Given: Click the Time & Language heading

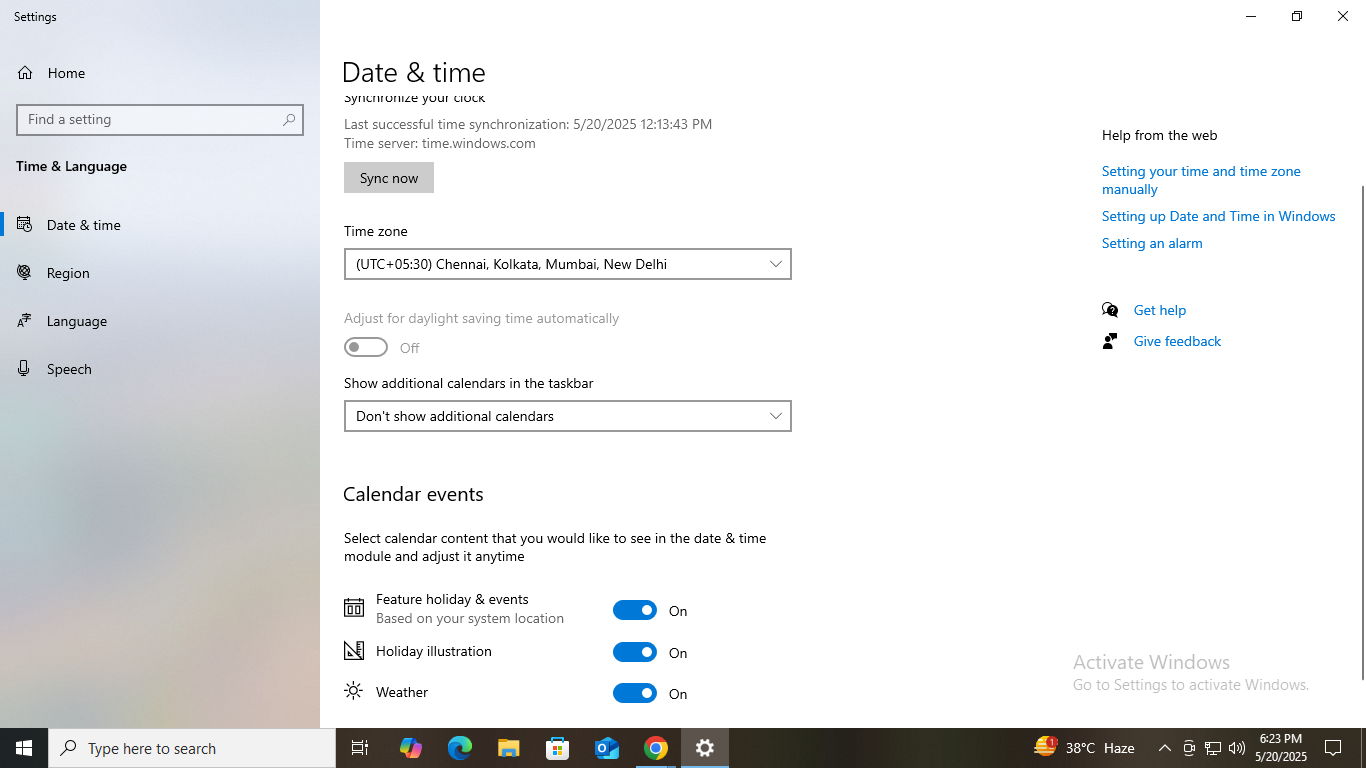Looking at the screenshot, I should pyautogui.click(x=71, y=166).
